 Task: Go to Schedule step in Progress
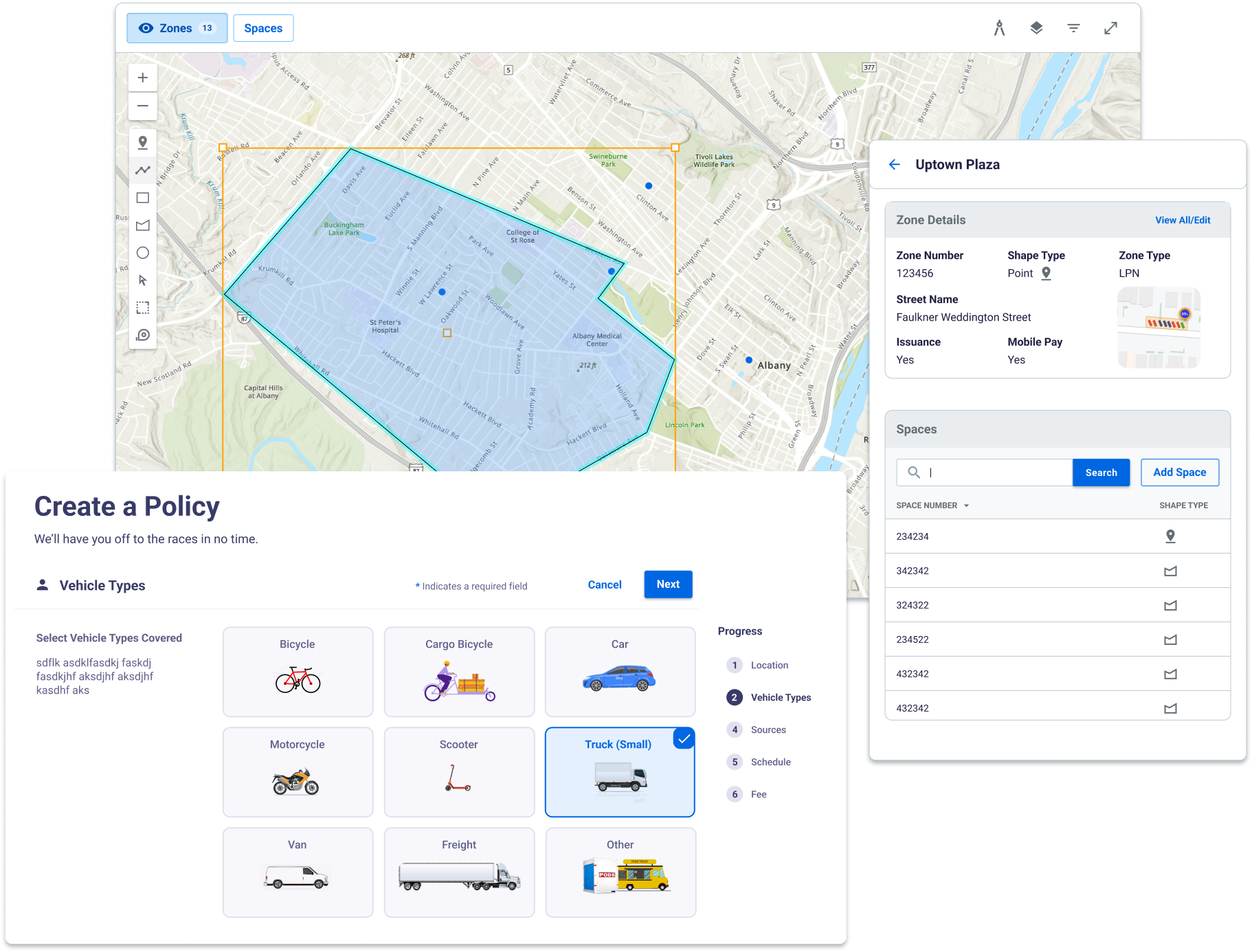tap(770, 762)
